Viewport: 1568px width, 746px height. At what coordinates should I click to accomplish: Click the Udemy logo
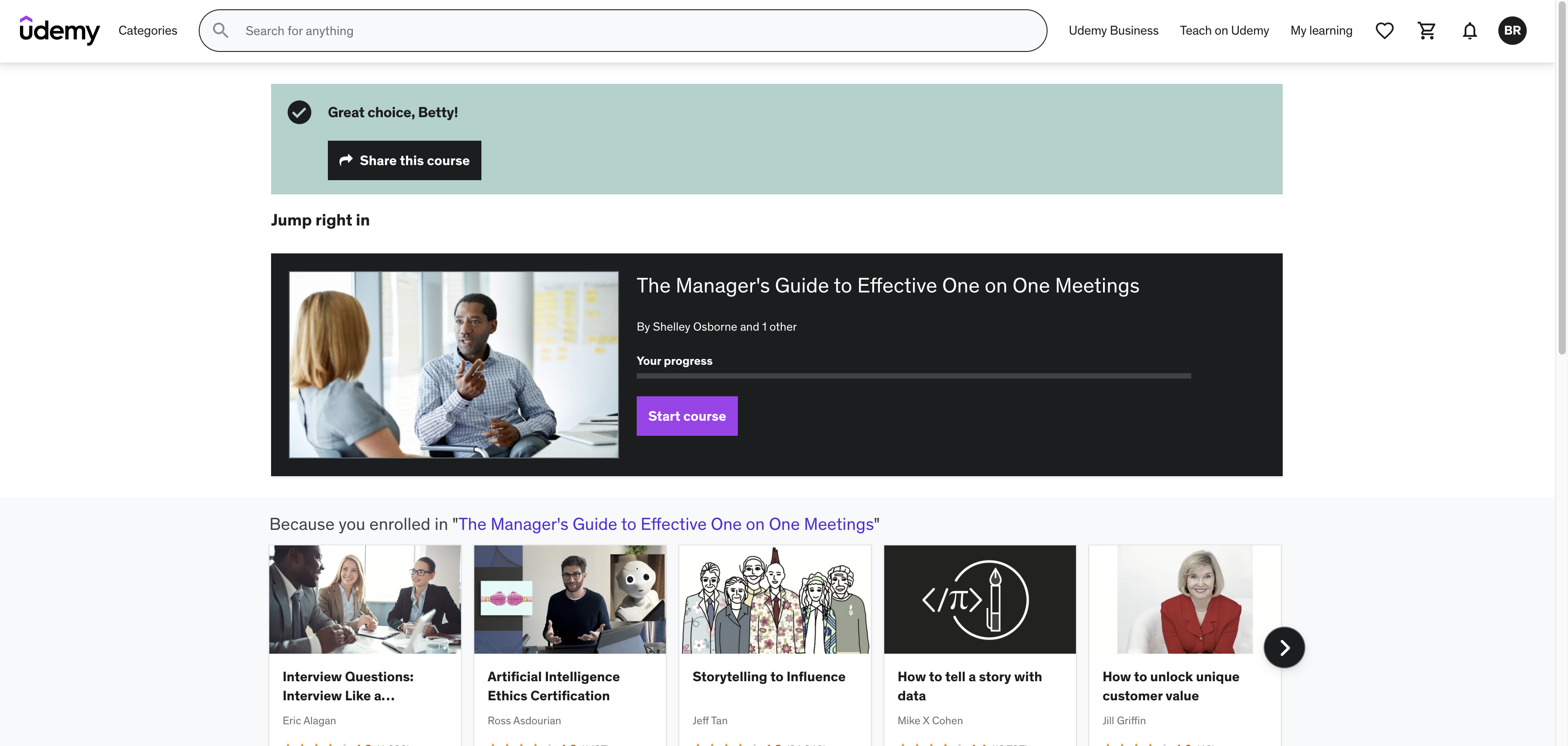59,31
